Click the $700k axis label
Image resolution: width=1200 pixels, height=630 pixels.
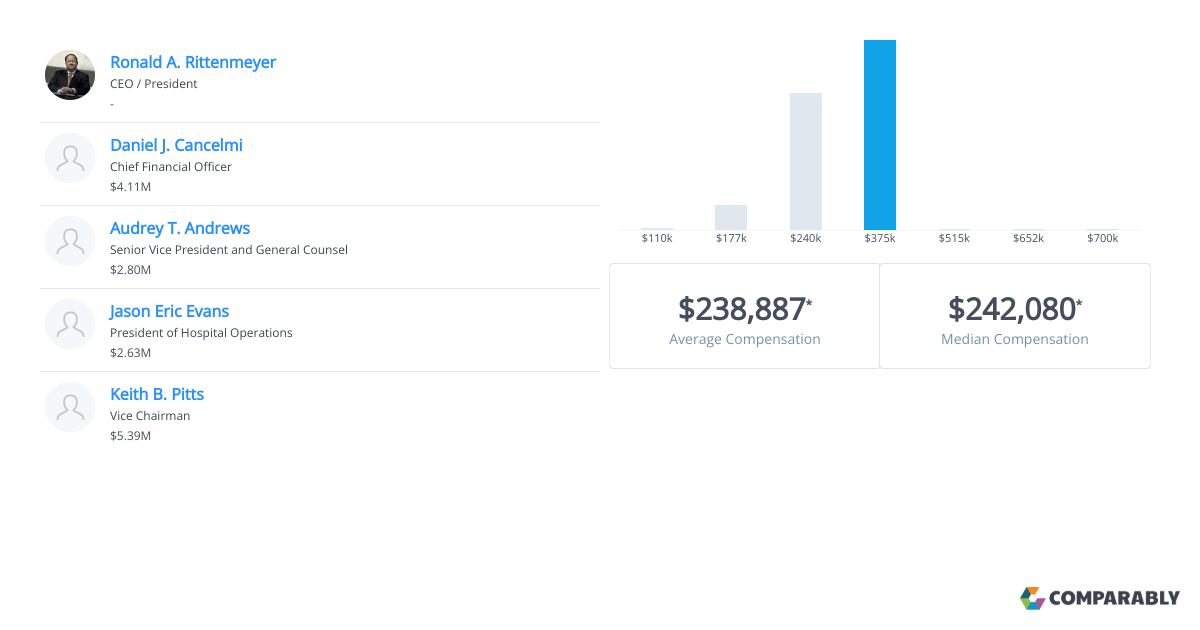pyautogui.click(x=1103, y=238)
